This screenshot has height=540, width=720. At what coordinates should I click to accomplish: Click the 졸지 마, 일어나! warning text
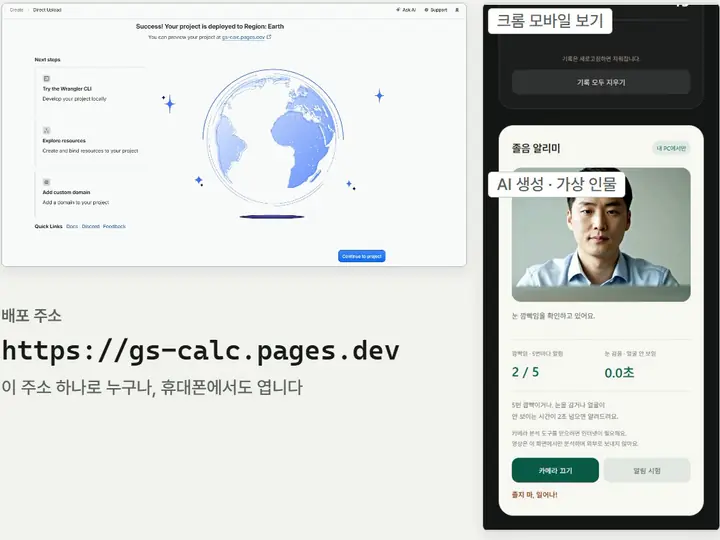pos(534,495)
